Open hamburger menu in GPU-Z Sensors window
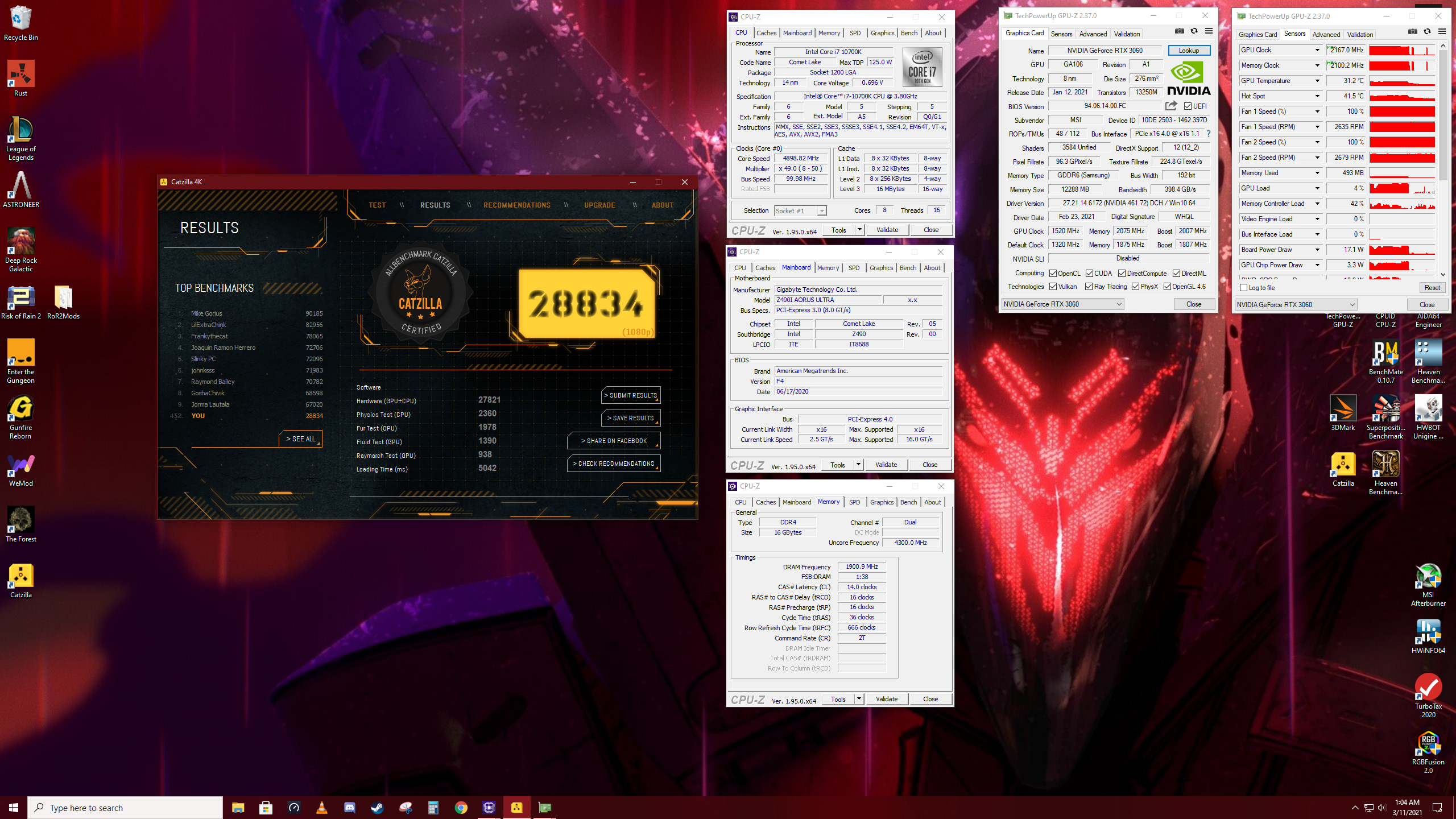1456x819 pixels. point(1442,32)
